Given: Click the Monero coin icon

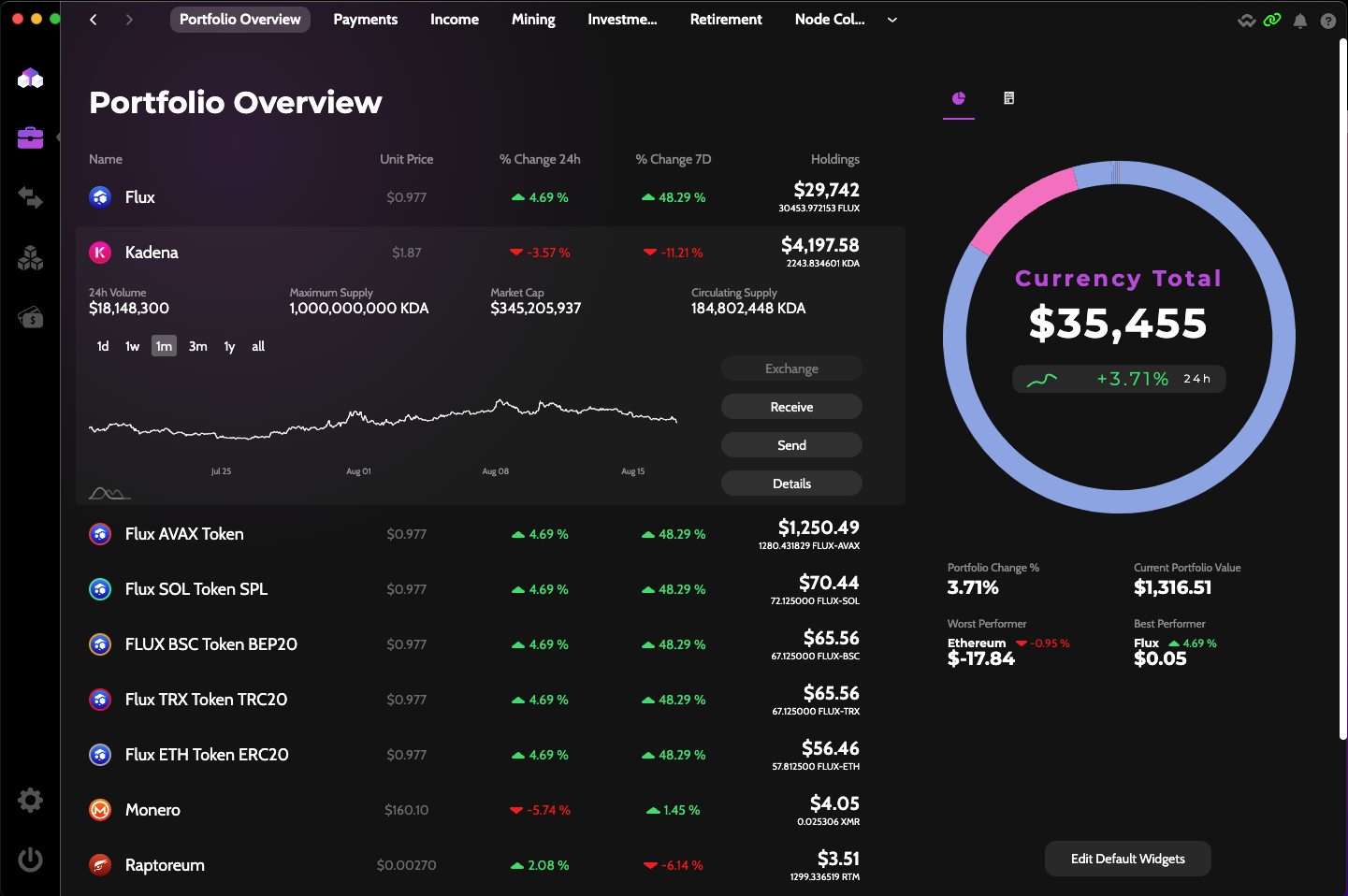Looking at the screenshot, I should [100, 810].
